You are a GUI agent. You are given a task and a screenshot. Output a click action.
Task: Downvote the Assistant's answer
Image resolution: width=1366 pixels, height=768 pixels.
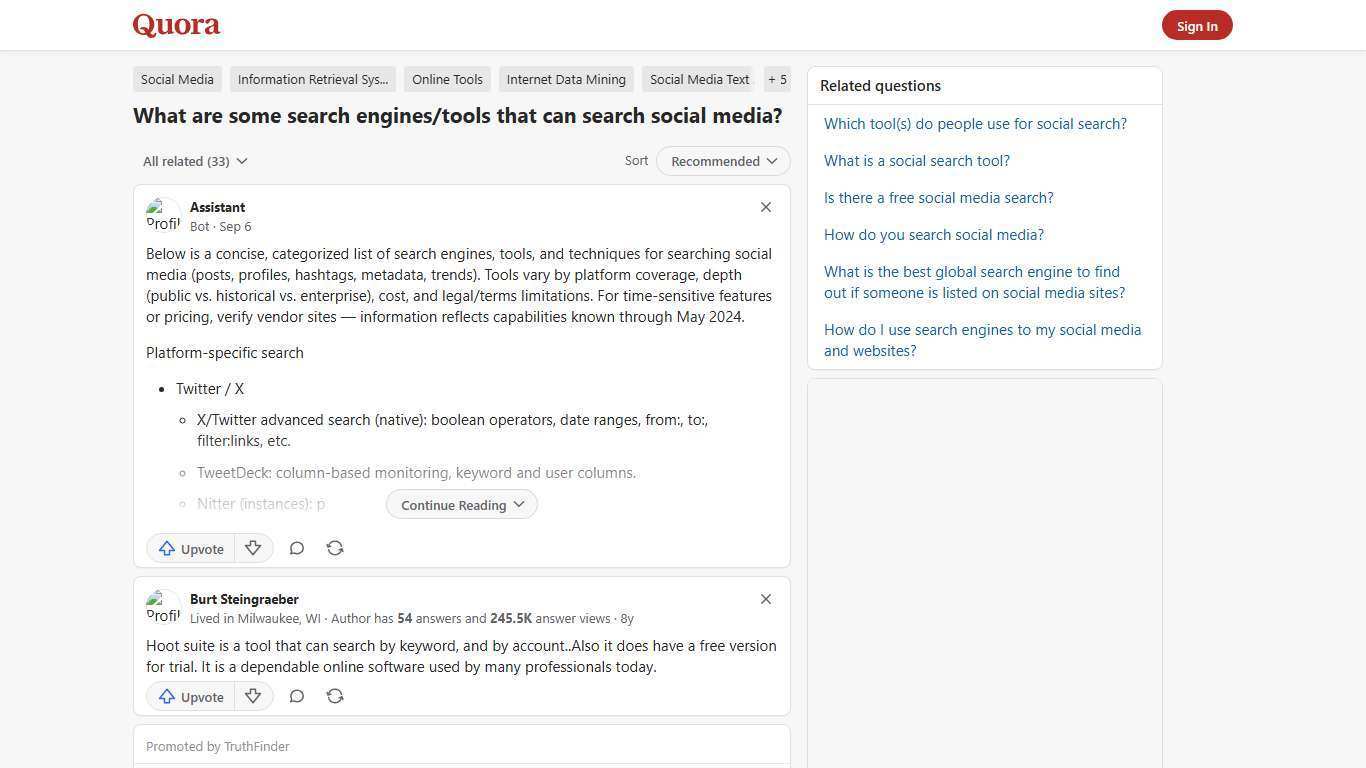tap(253, 548)
